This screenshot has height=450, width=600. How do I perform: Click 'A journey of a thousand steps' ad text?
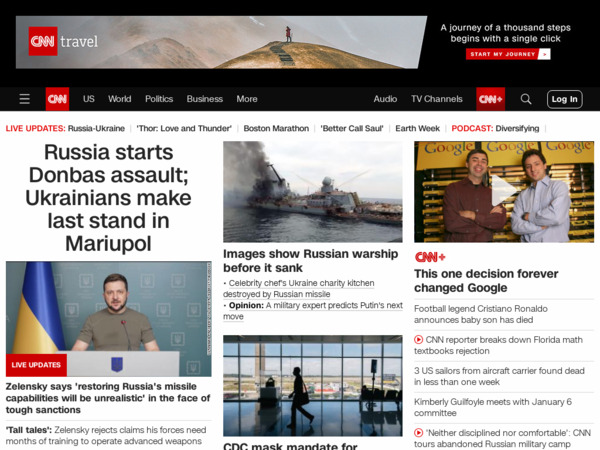pyautogui.click(x=505, y=33)
